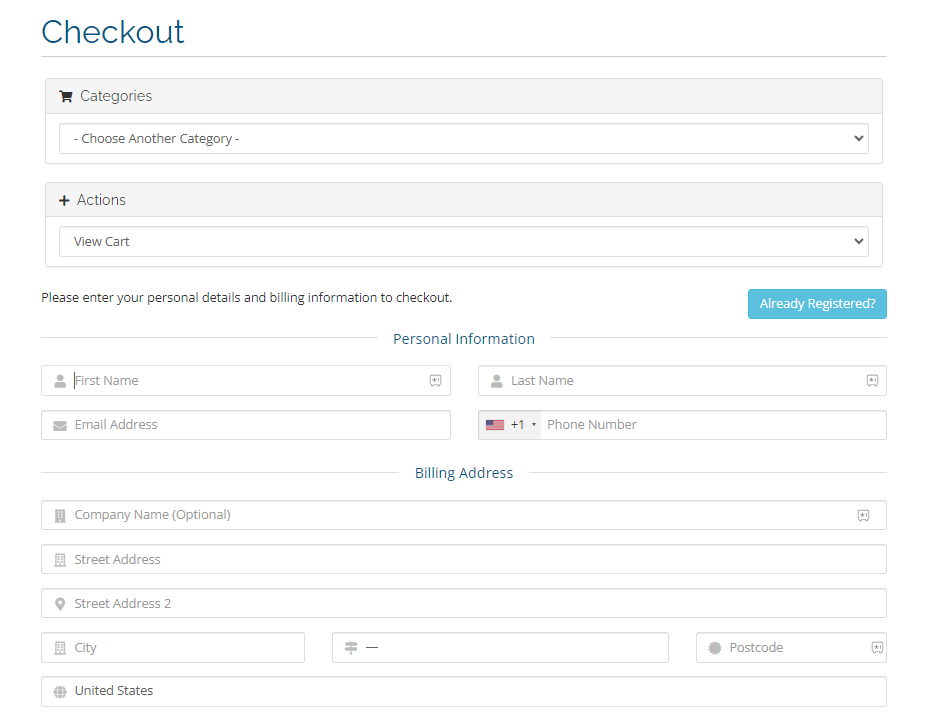Click the Already Registered? button
Screen dimensions: 930x723
pyautogui.click(x=817, y=304)
